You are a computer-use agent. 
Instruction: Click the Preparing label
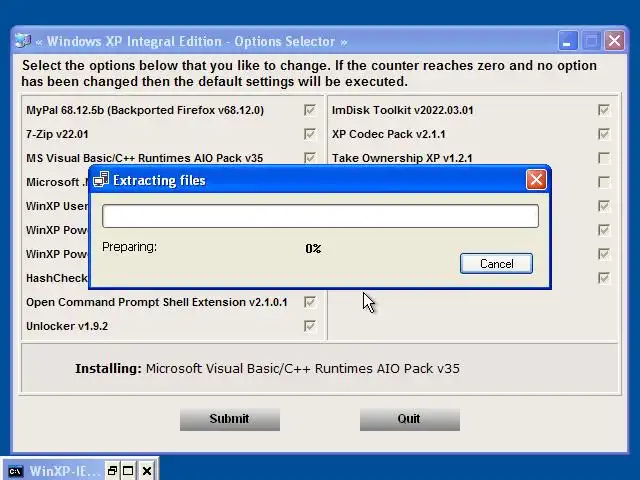pos(129,247)
